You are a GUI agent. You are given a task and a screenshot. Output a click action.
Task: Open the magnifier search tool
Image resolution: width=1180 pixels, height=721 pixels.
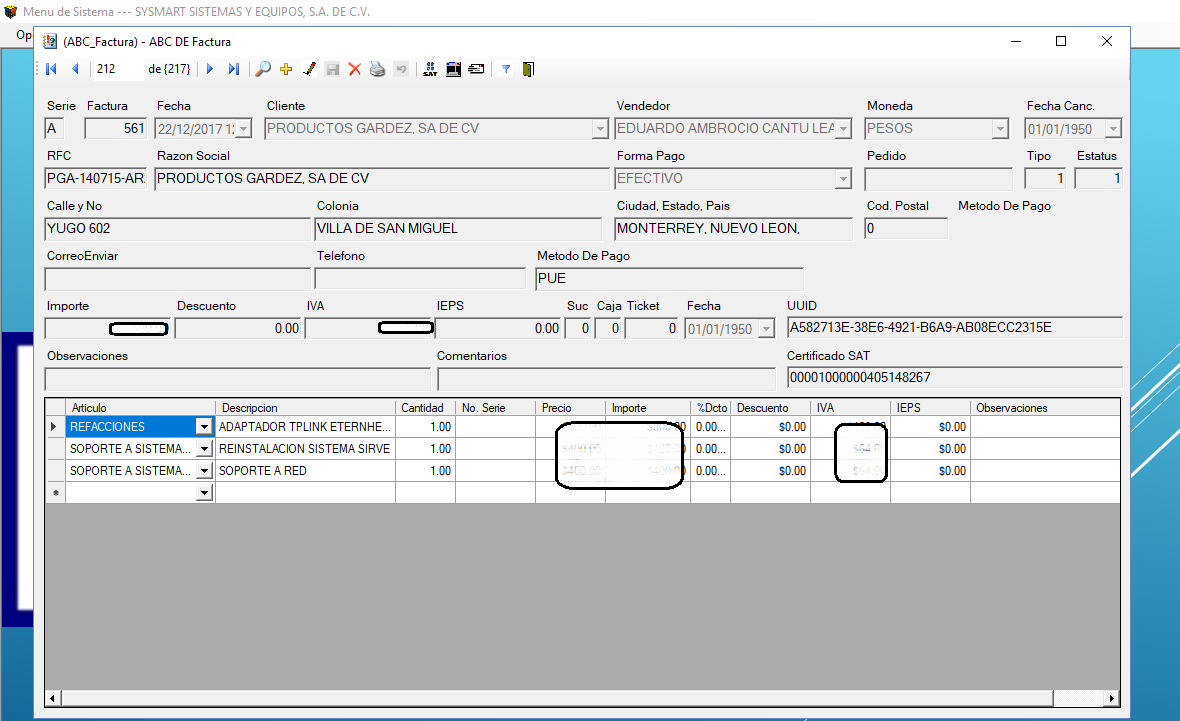tap(263, 69)
